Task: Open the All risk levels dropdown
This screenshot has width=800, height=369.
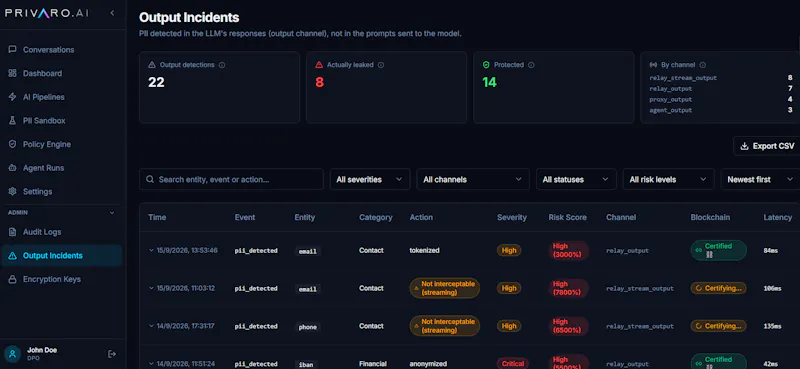Action: (x=668, y=180)
